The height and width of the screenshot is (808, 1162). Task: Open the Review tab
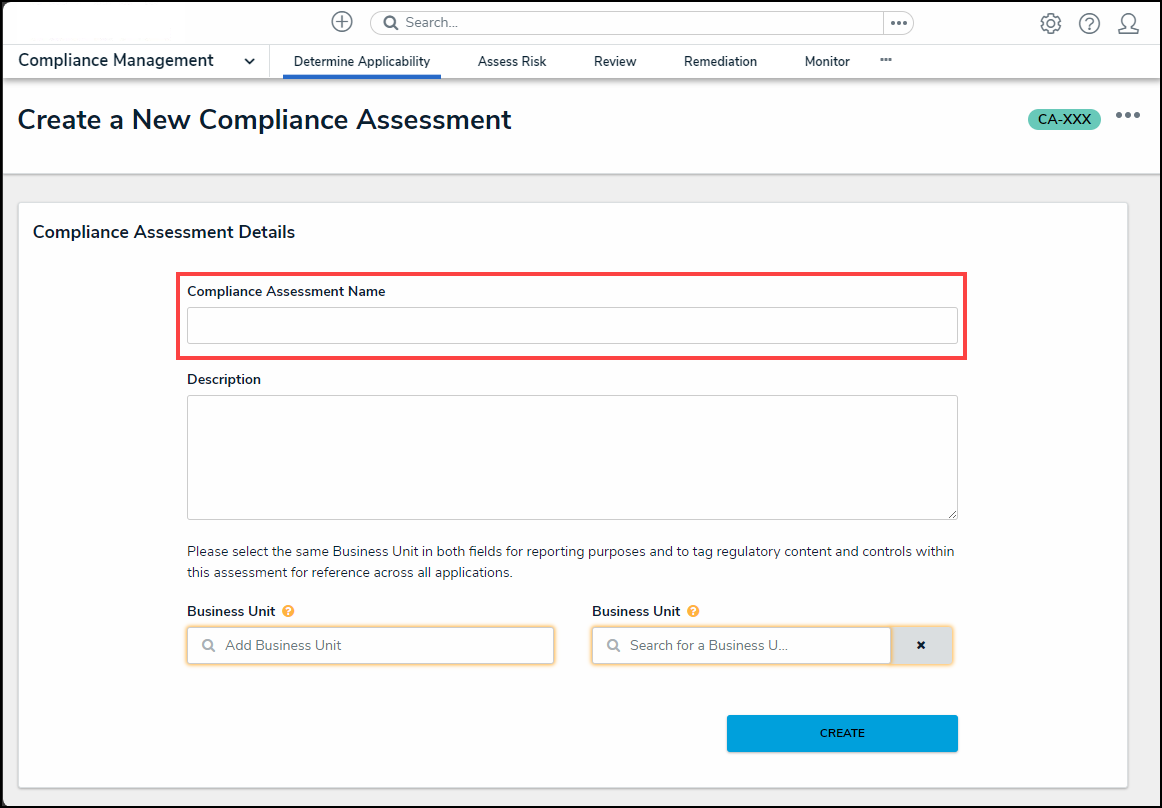click(x=615, y=61)
